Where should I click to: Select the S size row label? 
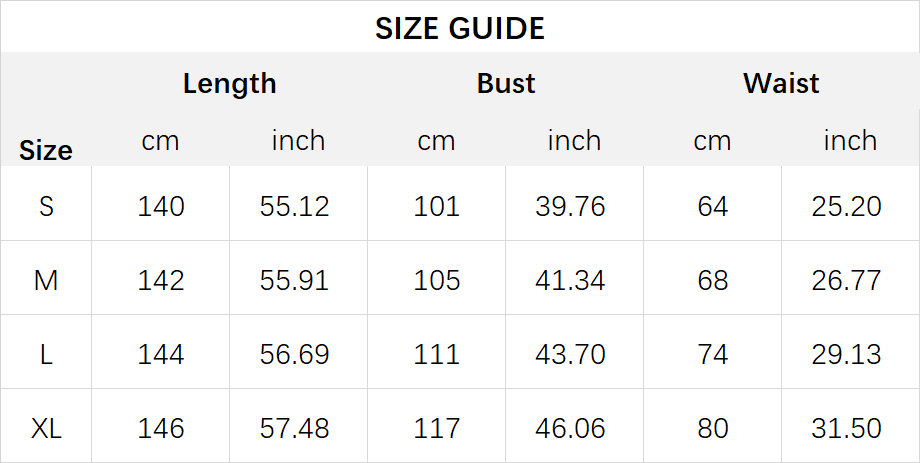pyautogui.click(x=46, y=206)
